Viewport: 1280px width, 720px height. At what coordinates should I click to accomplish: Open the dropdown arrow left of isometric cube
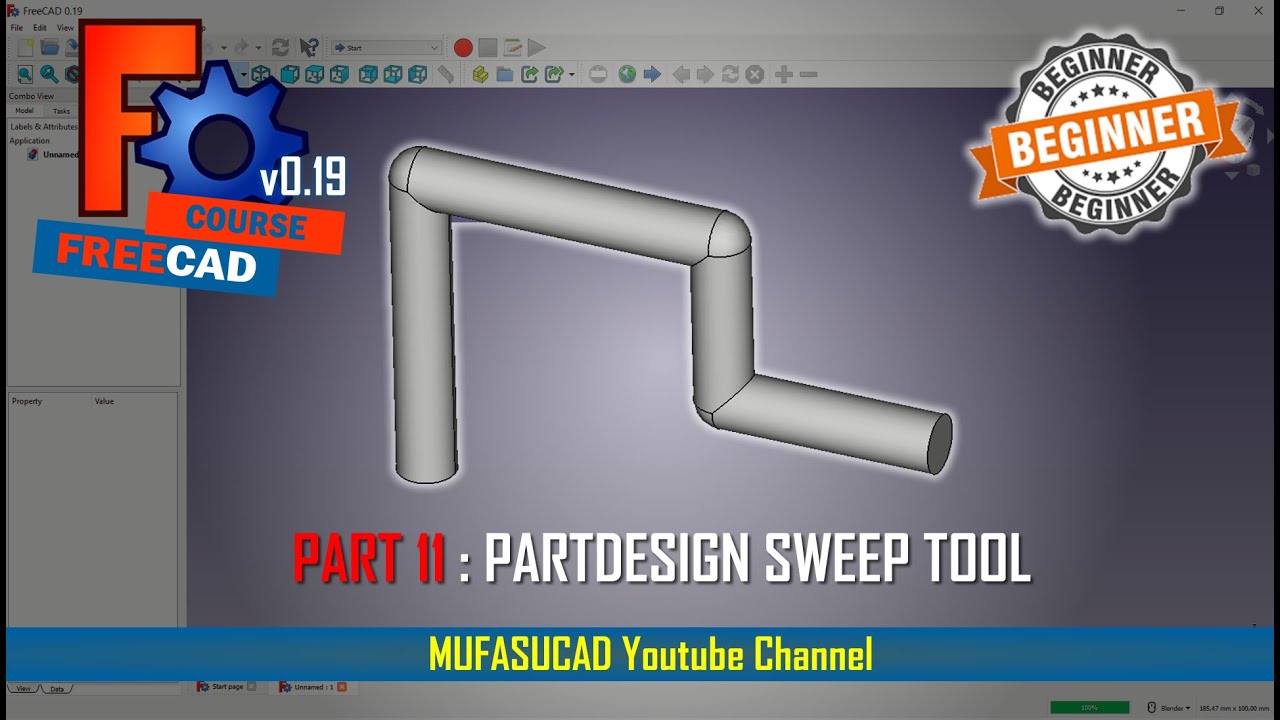243,75
